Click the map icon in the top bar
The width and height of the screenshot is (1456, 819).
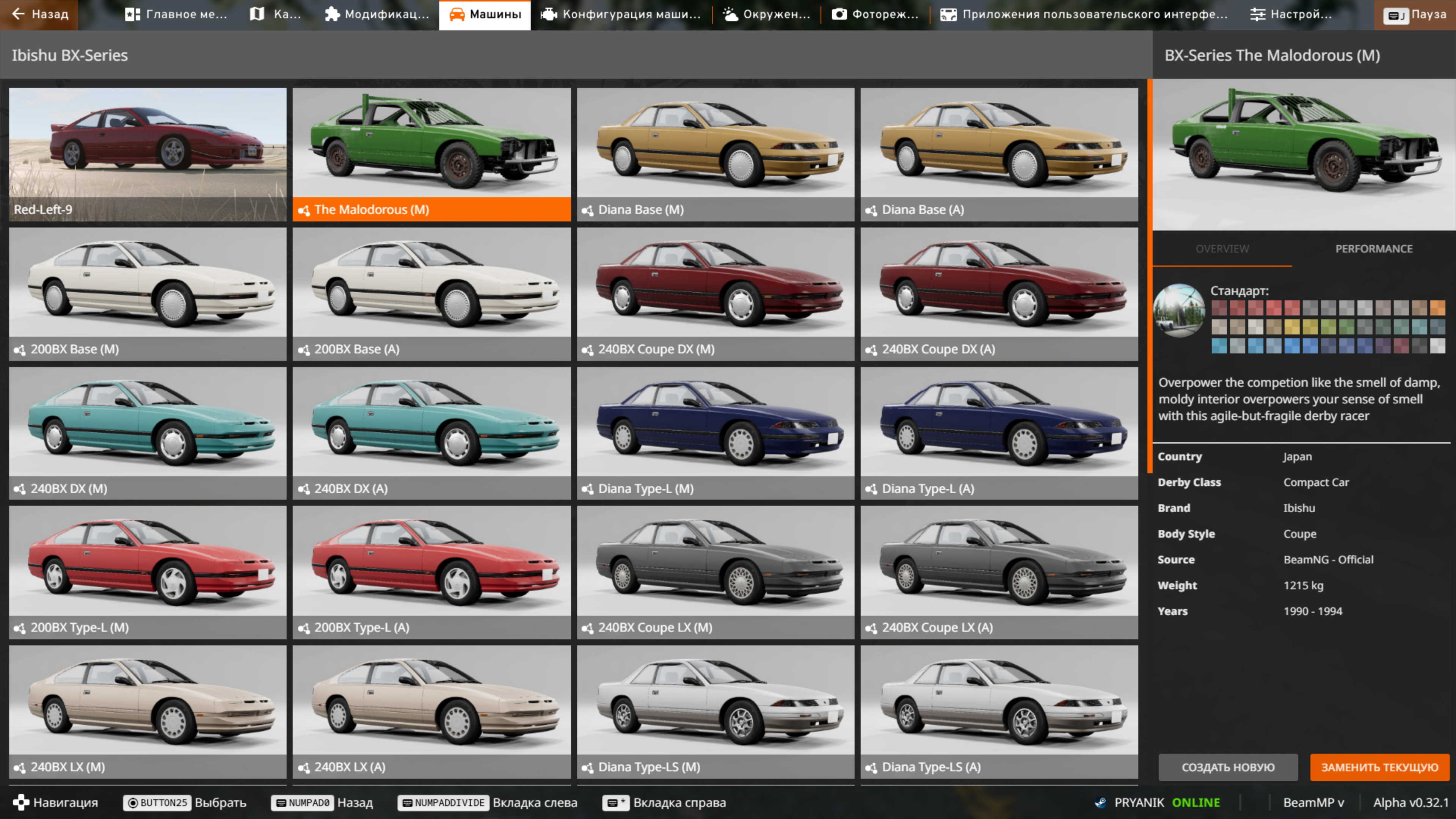pyautogui.click(x=257, y=14)
